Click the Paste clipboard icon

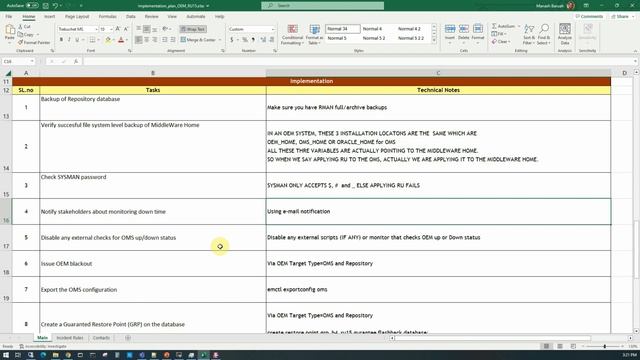point(10,29)
